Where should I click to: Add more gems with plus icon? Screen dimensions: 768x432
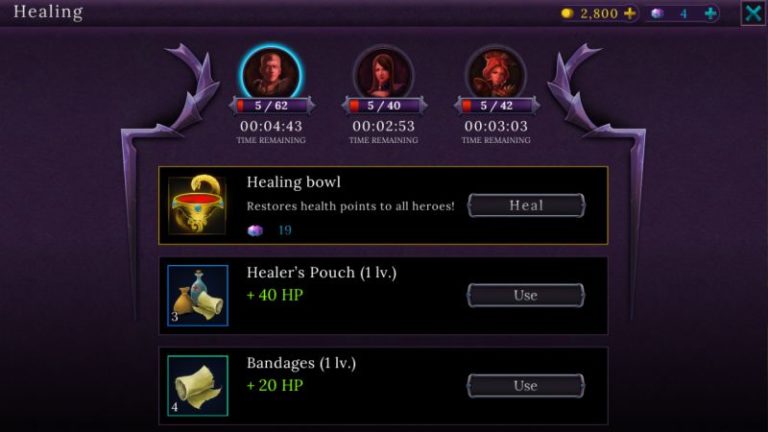click(710, 13)
